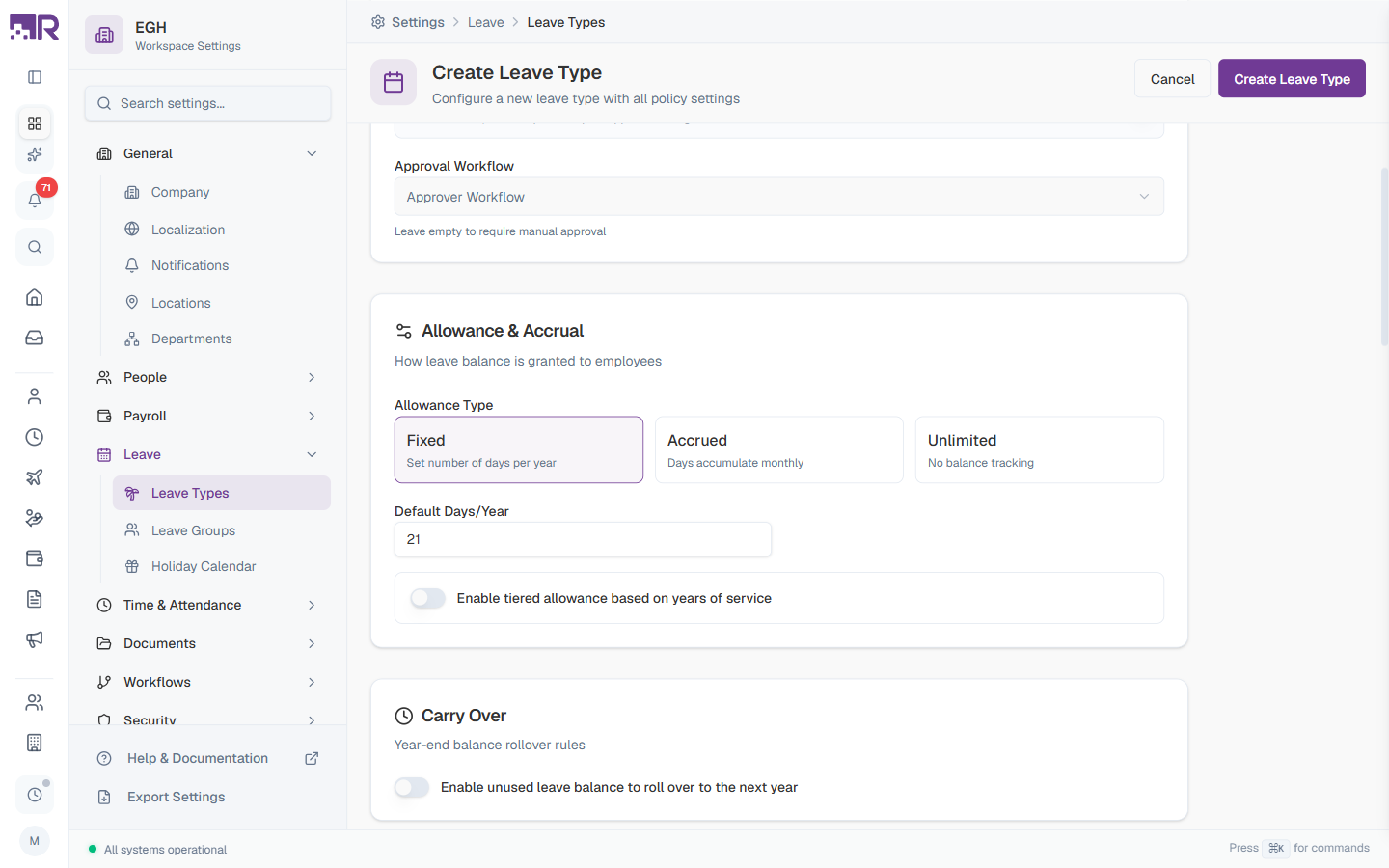Enable unused leave balance rollover toggle
This screenshot has width=1389, height=868.
point(412,787)
